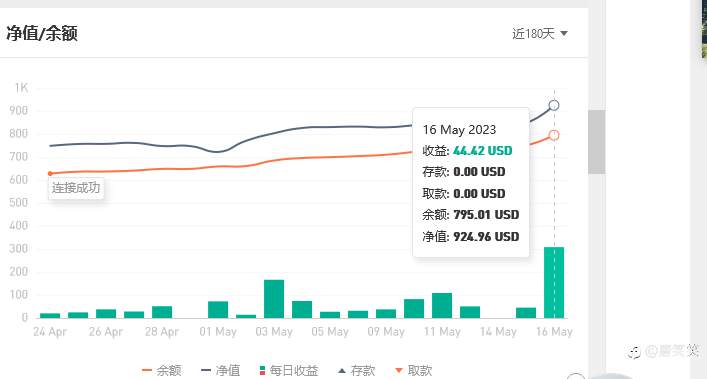The width and height of the screenshot is (707, 379).
Task: Toggle the 每日收益 legend series
Action: [x=289, y=370]
